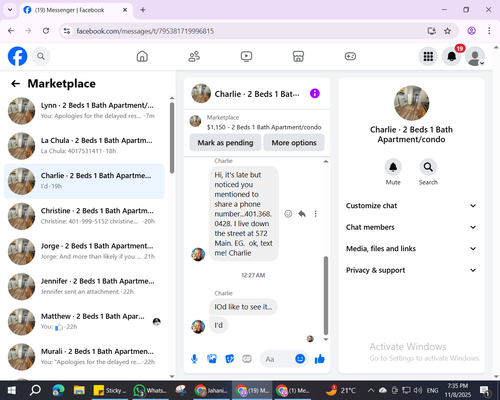The image size is (500, 400).
Task: Click the conversation list scrollbar
Action: [172, 138]
